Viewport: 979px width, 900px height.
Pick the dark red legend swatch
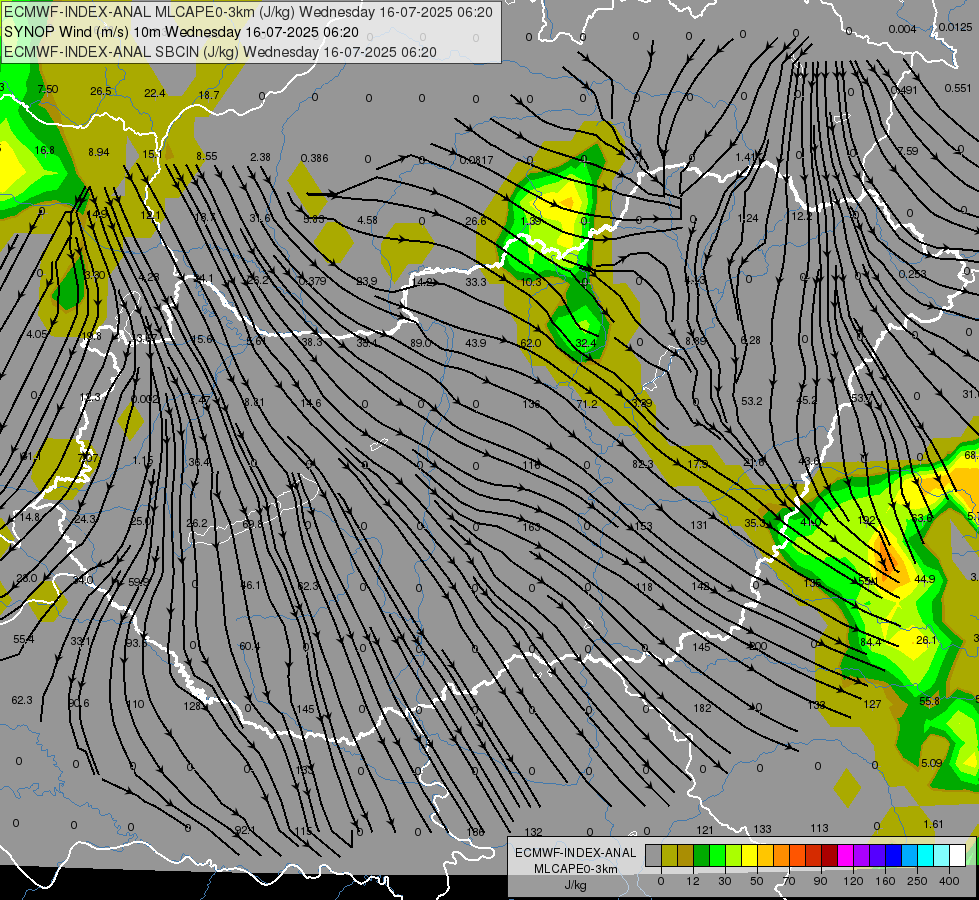pyautogui.click(x=829, y=855)
